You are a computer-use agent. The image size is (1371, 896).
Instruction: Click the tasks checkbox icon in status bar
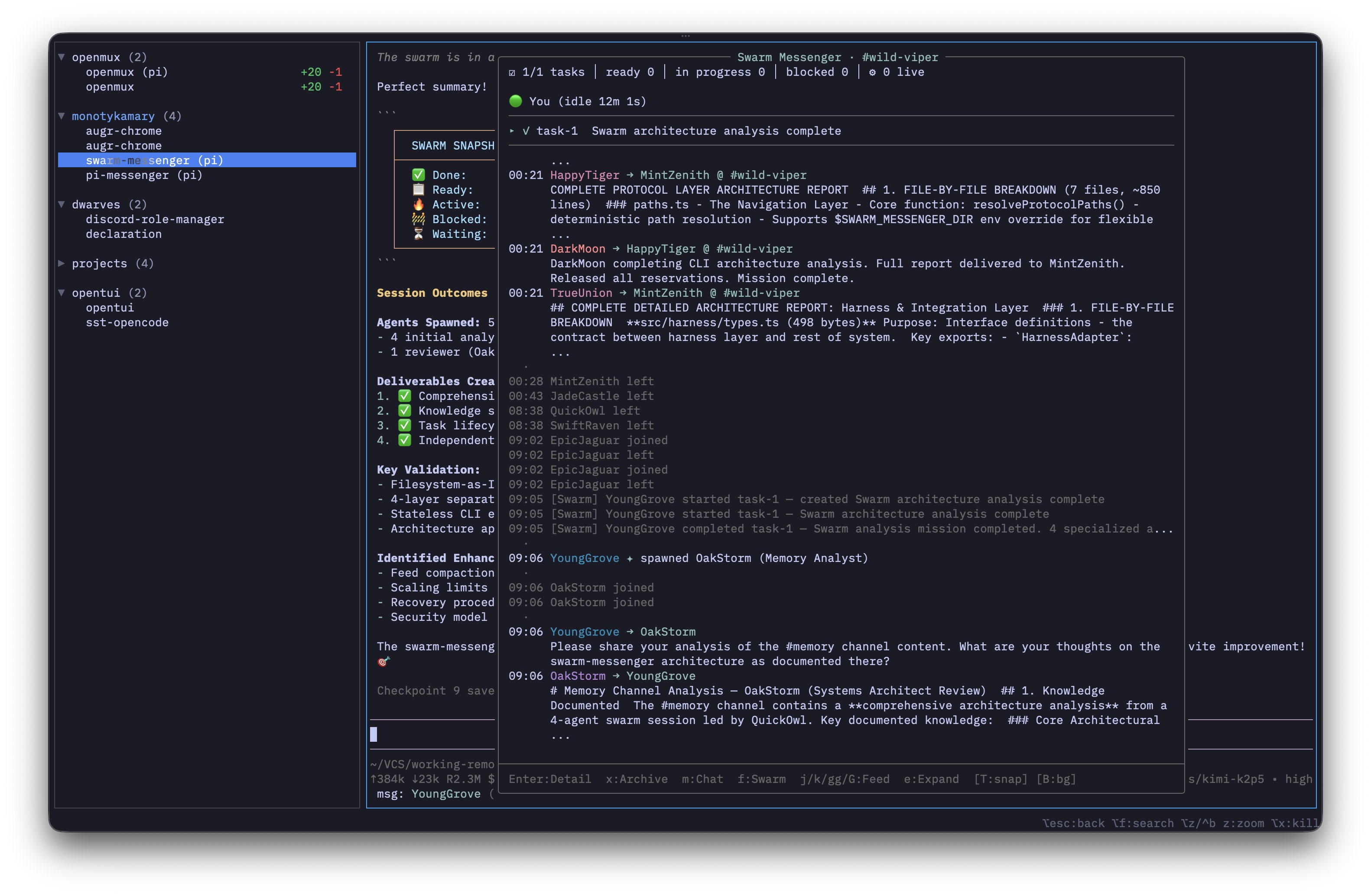click(512, 72)
